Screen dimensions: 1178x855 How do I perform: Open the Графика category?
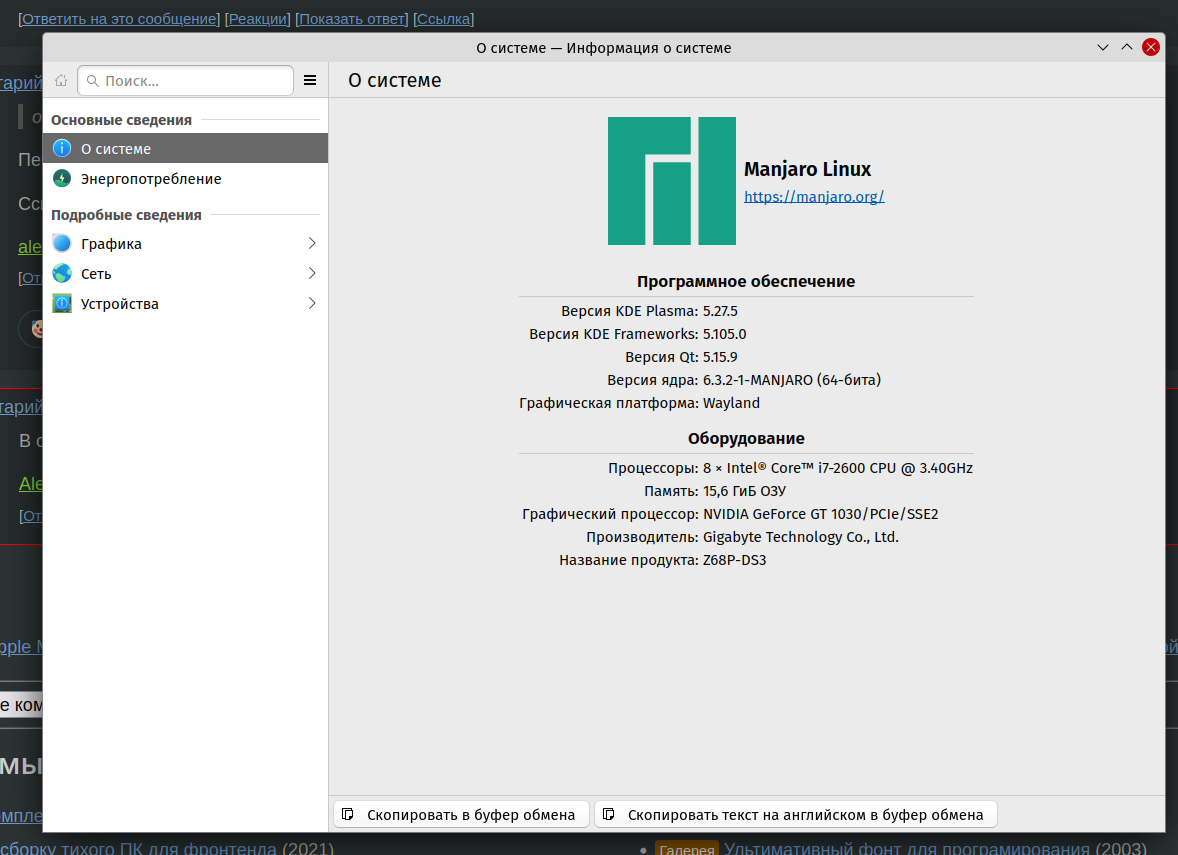tap(186, 243)
